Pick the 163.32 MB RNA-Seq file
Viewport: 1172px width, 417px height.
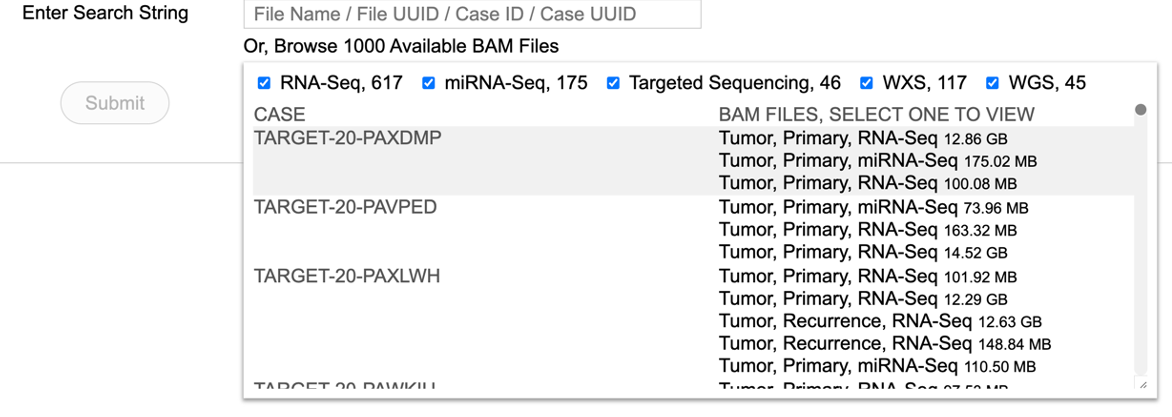pos(867,231)
